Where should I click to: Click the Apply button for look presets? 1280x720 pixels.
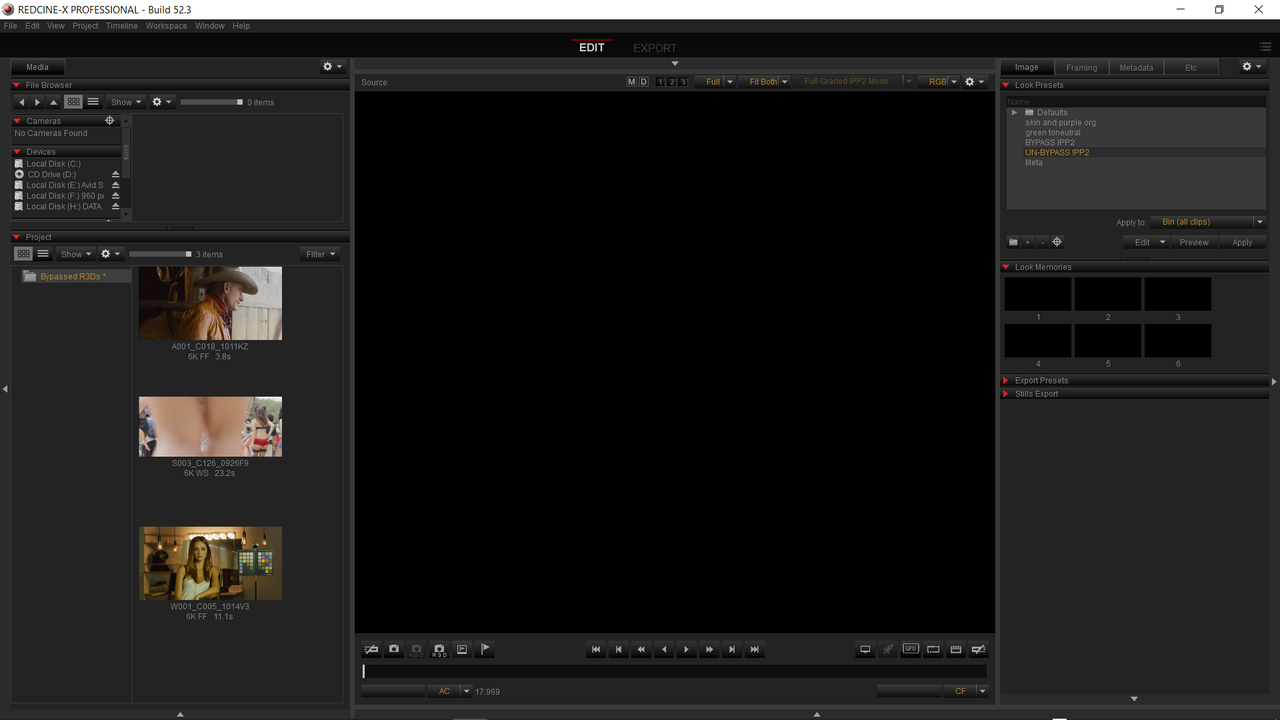[x=1242, y=242]
